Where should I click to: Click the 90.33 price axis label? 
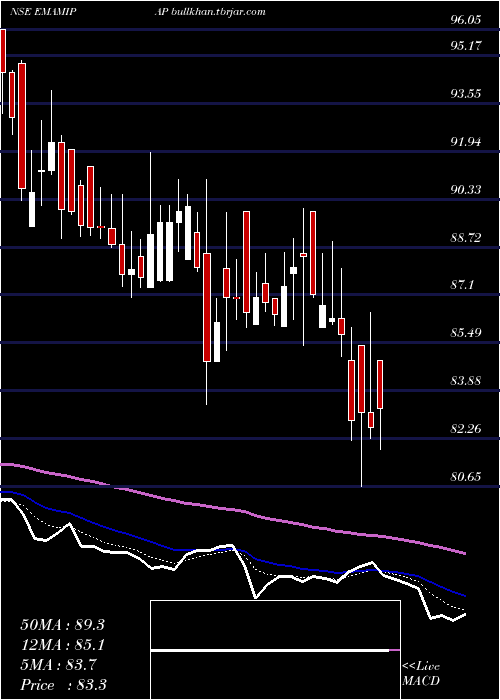(466, 190)
